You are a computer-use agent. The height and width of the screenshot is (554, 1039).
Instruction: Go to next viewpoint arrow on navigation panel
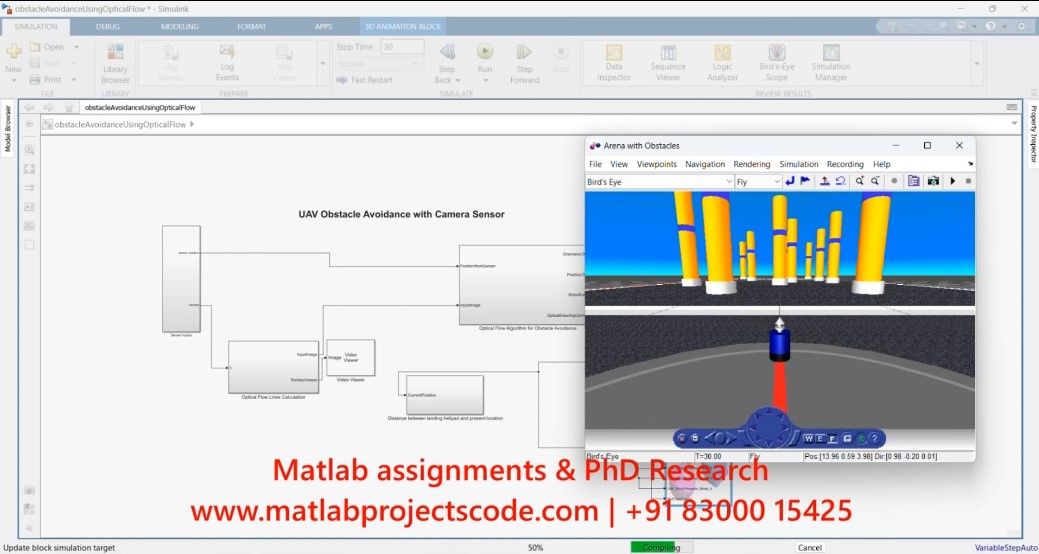[732, 438]
